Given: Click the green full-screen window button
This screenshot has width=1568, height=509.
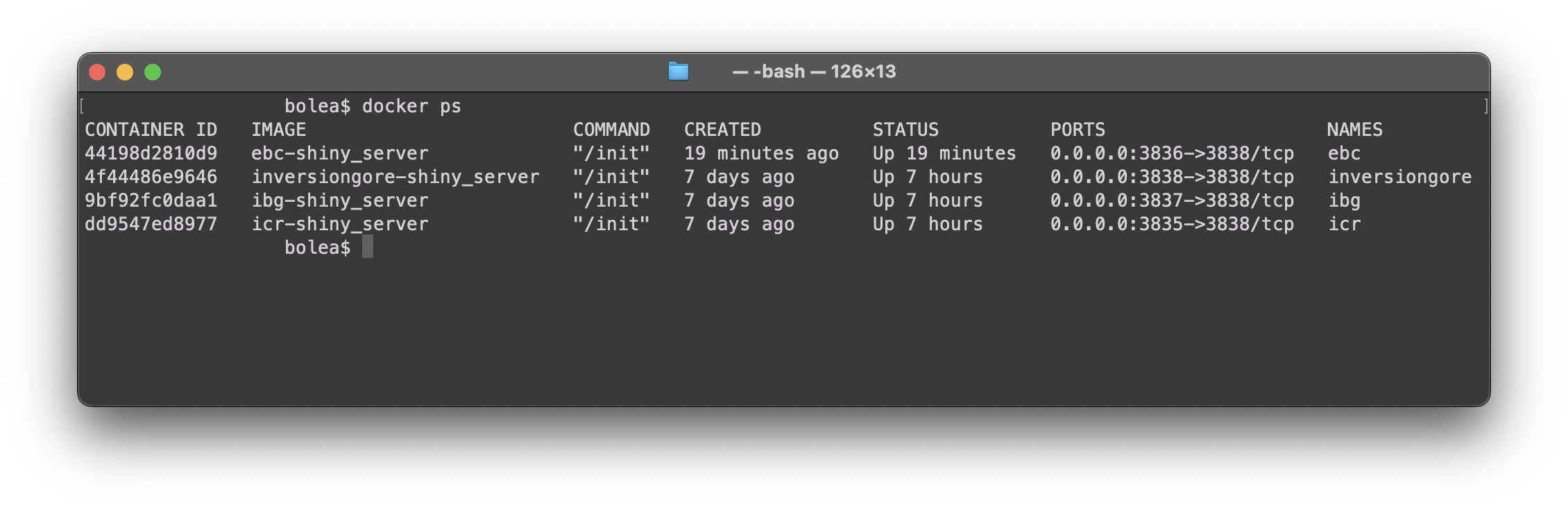Looking at the screenshot, I should 153,72.
